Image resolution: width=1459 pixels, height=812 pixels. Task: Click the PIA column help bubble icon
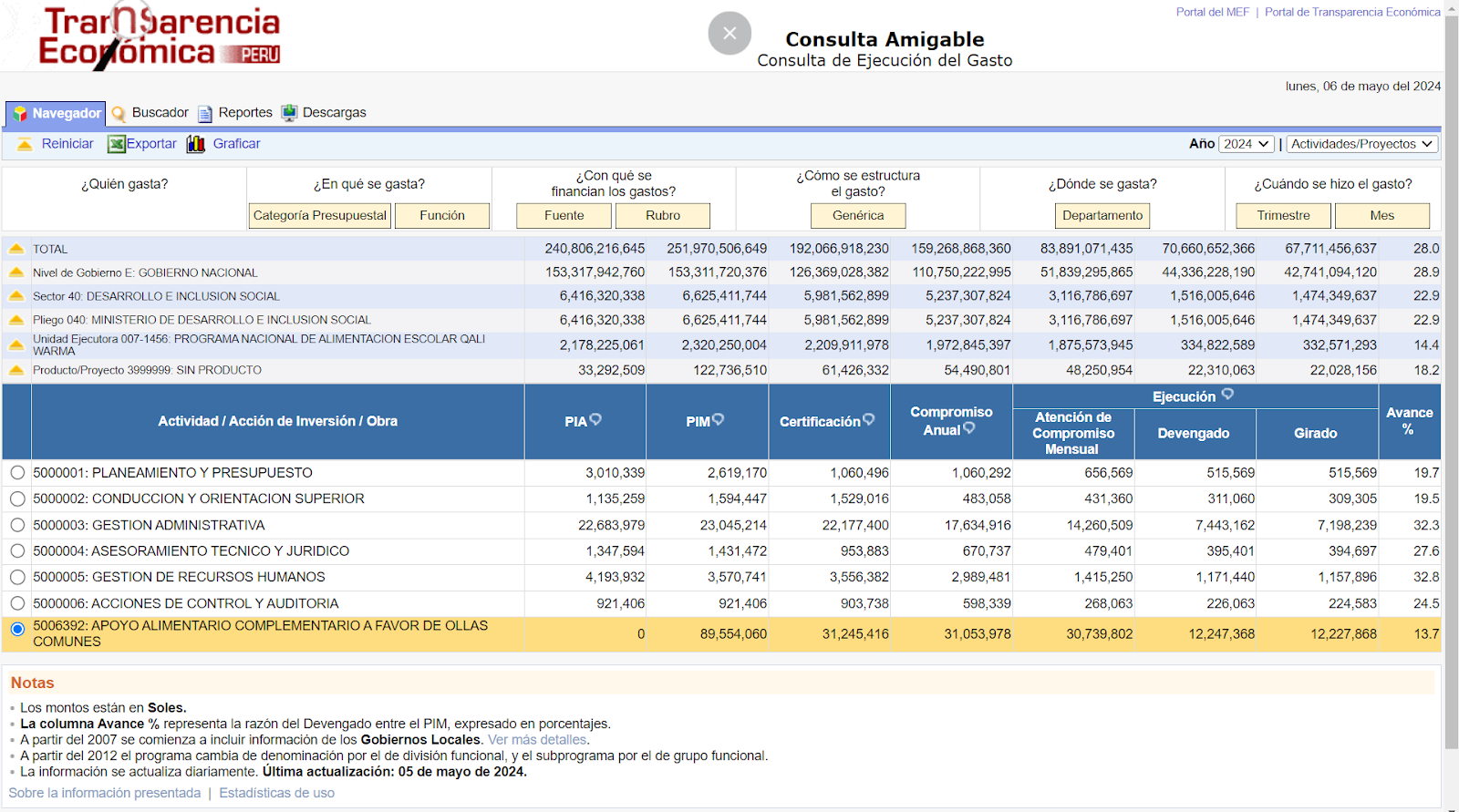pyautogui.click(x=595, y=420)
